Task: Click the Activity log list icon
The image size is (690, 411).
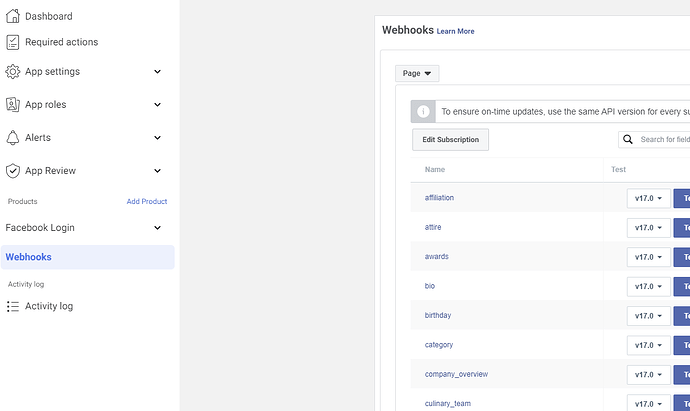Action: pos(13,306)
